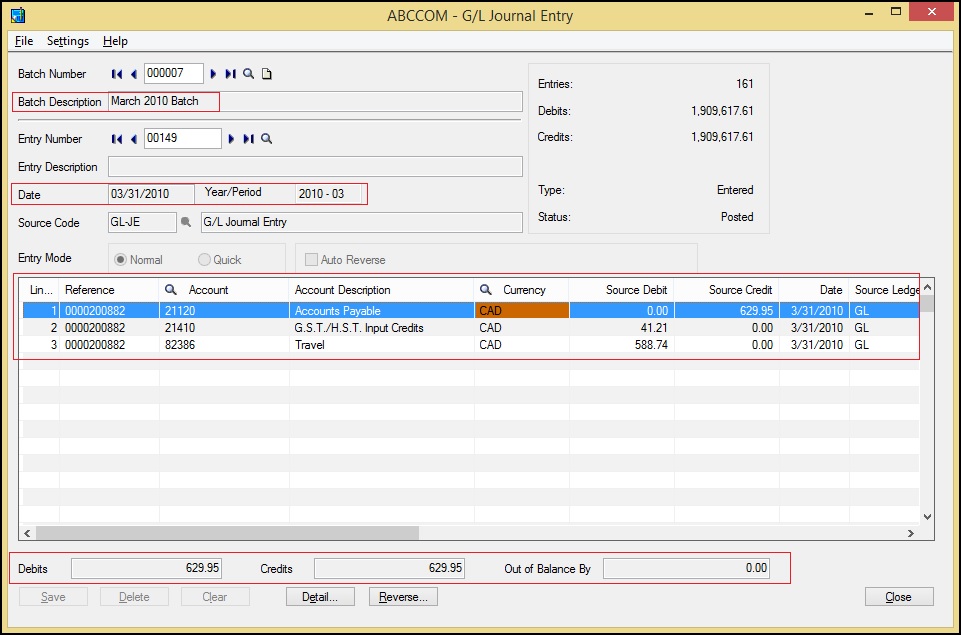This screenshot has width=961, height=635.
Task: Click account number 21120 cell
Action: tap(224, 311)
